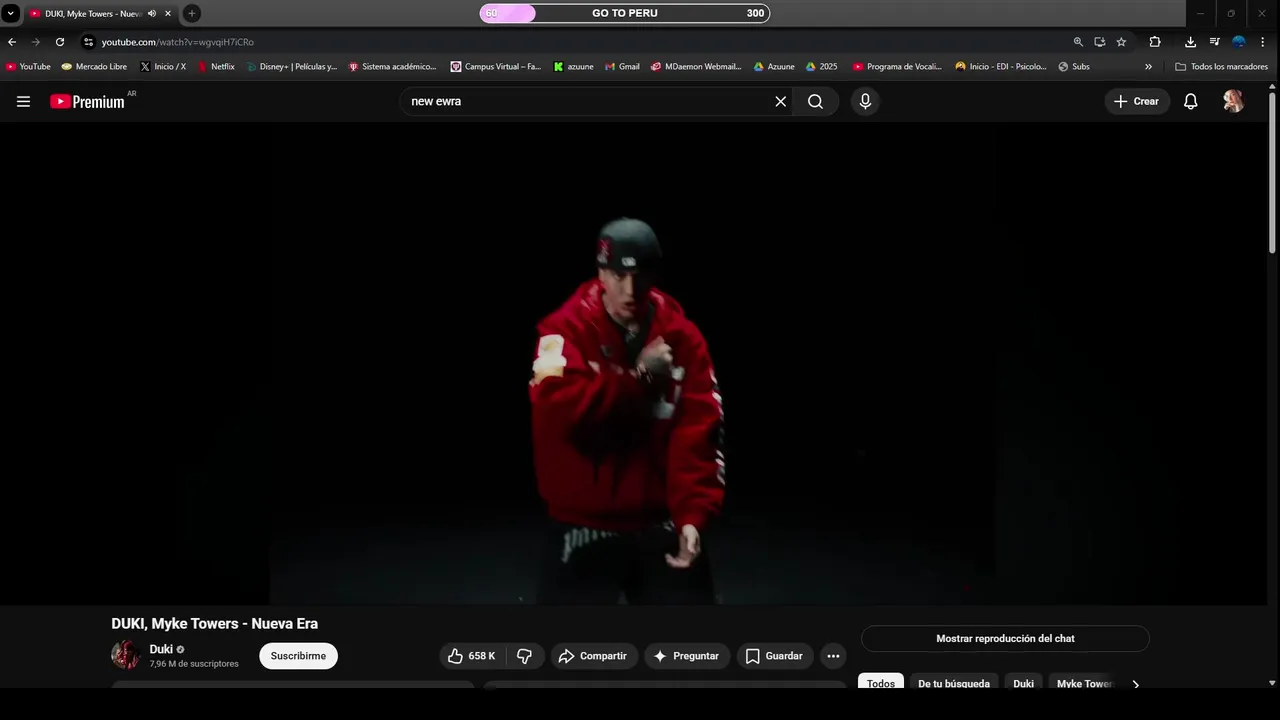Mute the tab via speaker icon
Viewport: 1280px width, 720px height.
point(152,13)
